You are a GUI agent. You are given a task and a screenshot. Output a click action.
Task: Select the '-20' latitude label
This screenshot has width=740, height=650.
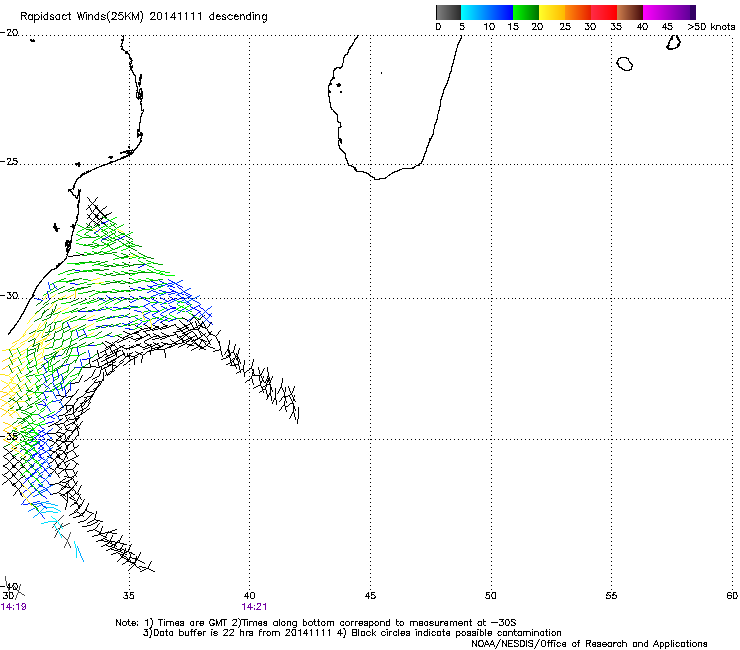[9, 33]
